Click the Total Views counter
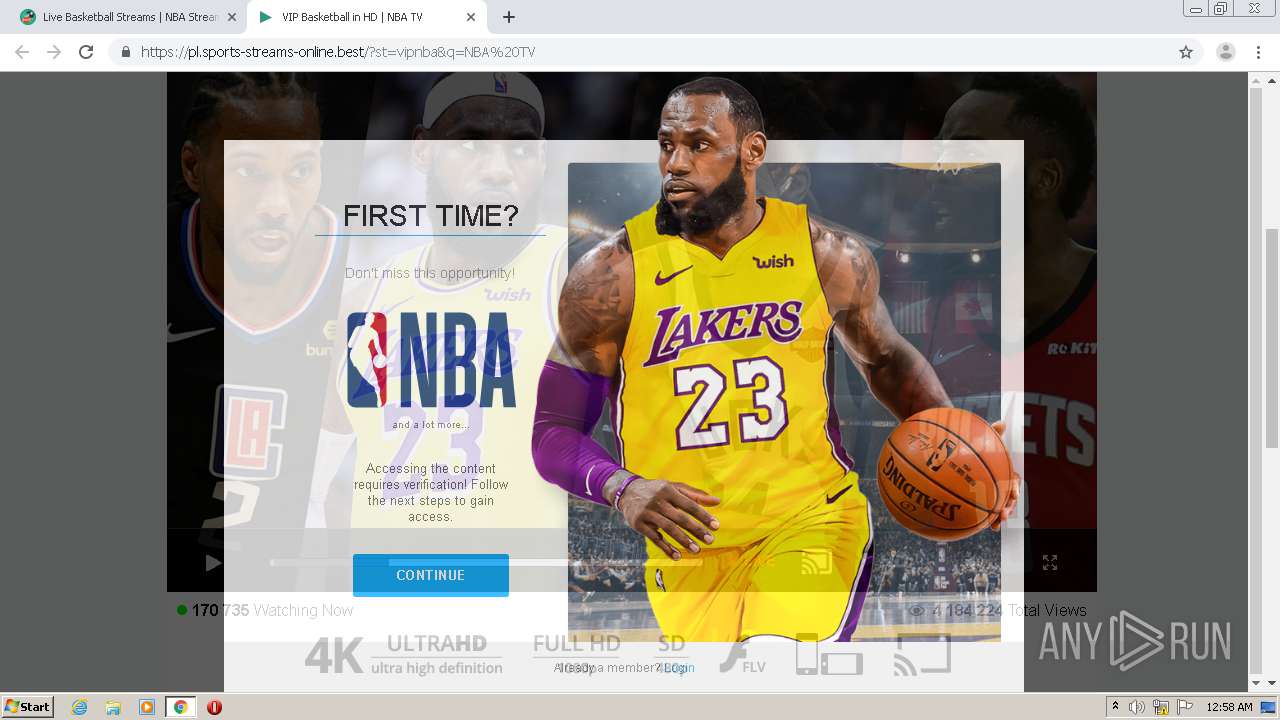This screenshot has width=1280, height=720. point(997,610)
